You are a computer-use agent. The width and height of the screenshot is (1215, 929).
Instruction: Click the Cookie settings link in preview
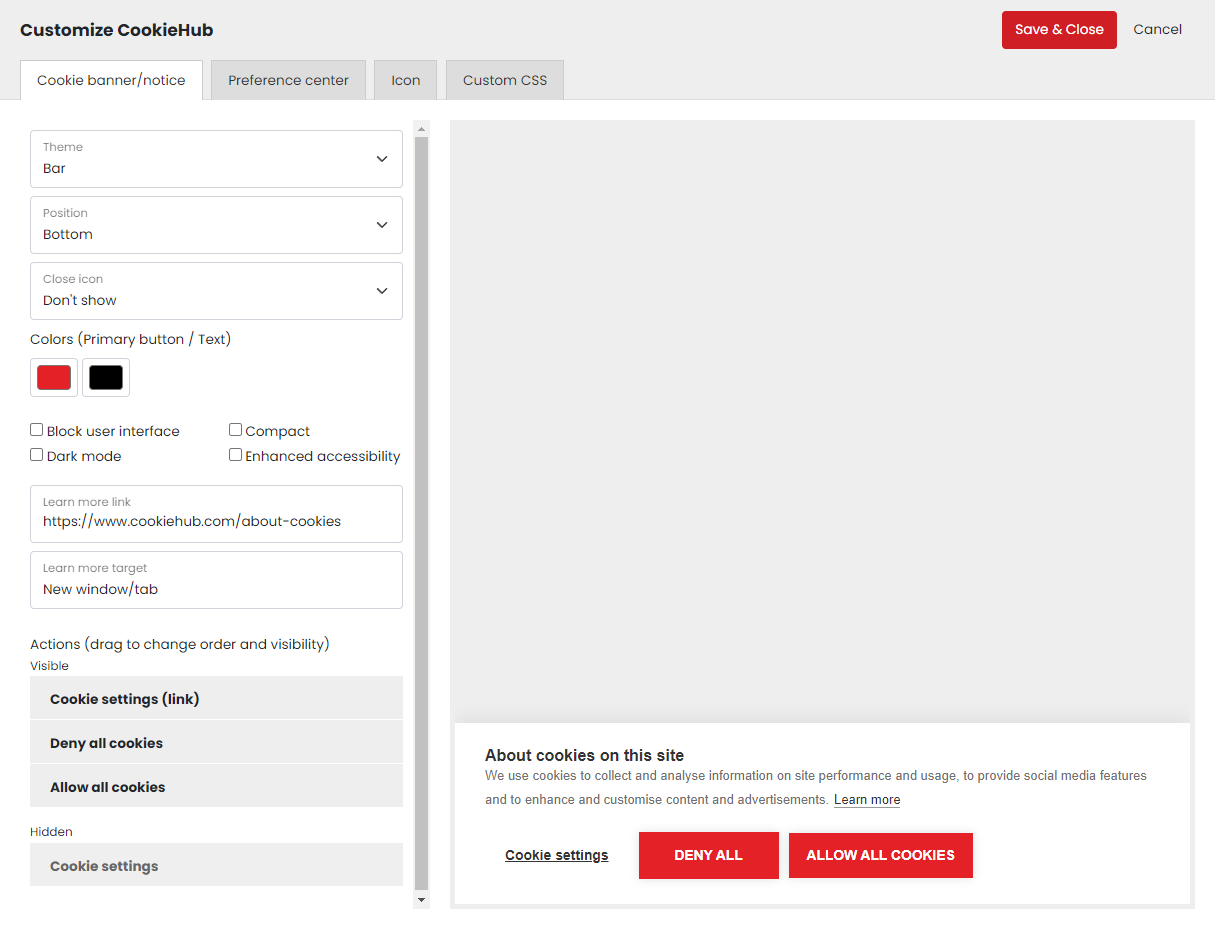[556, 855]
